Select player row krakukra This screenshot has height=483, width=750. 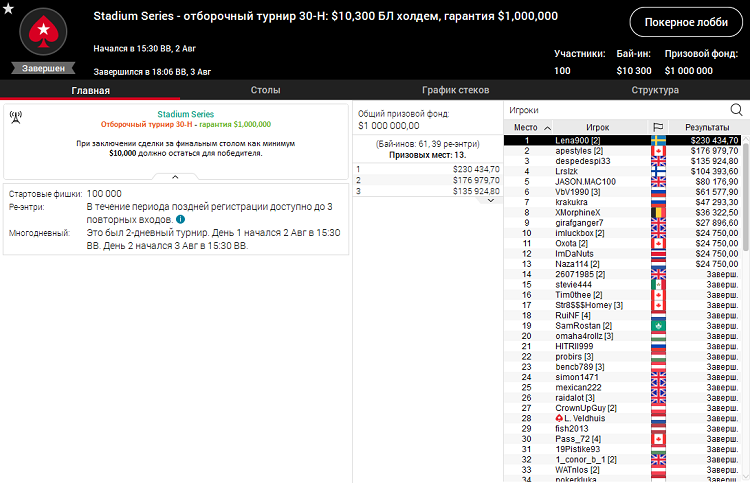pyautogui.click(x=622, y=202)
